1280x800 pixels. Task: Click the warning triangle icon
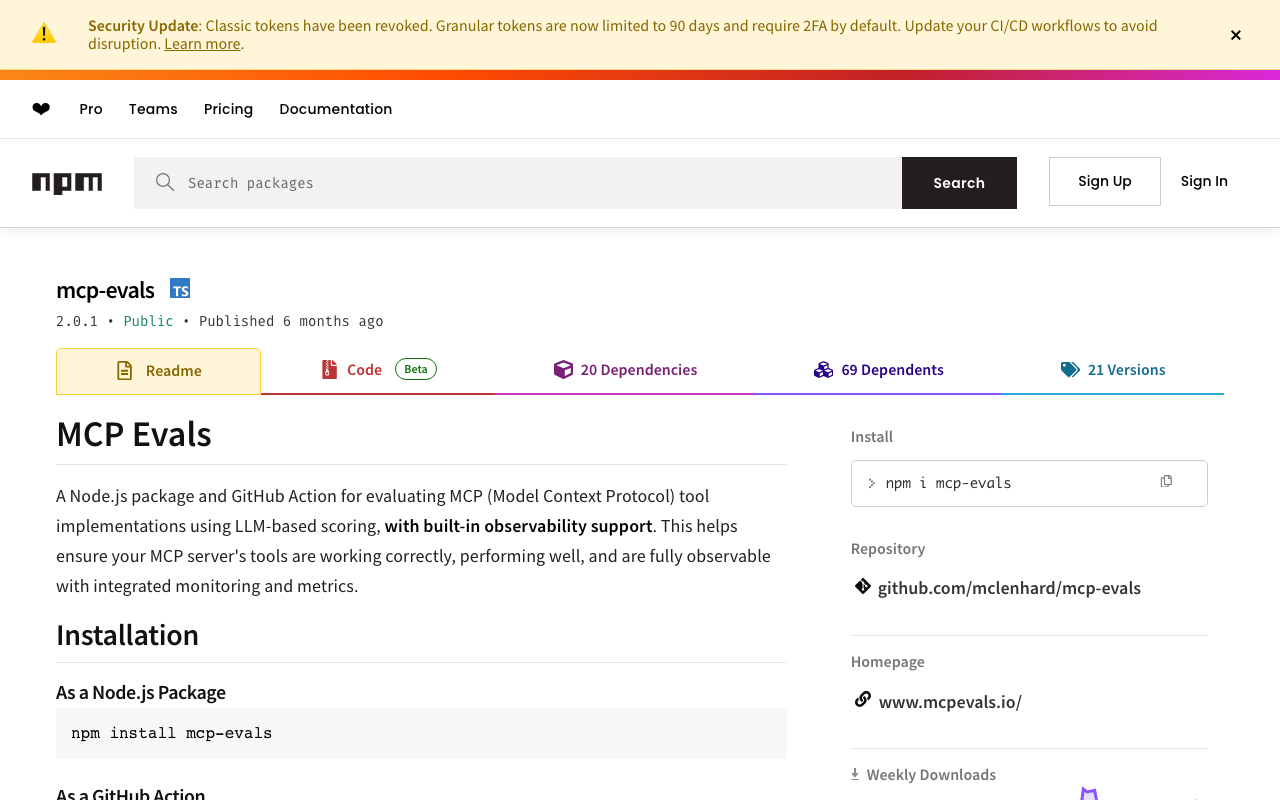pos(44,34)
